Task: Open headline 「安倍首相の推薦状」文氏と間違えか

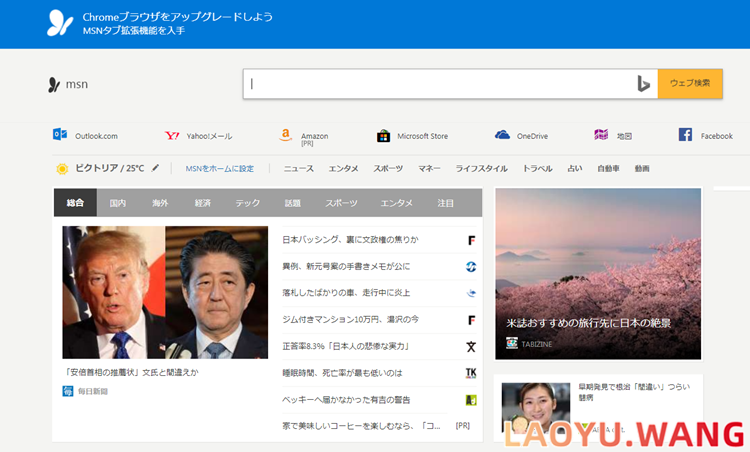Action: [x=131, y=372]
